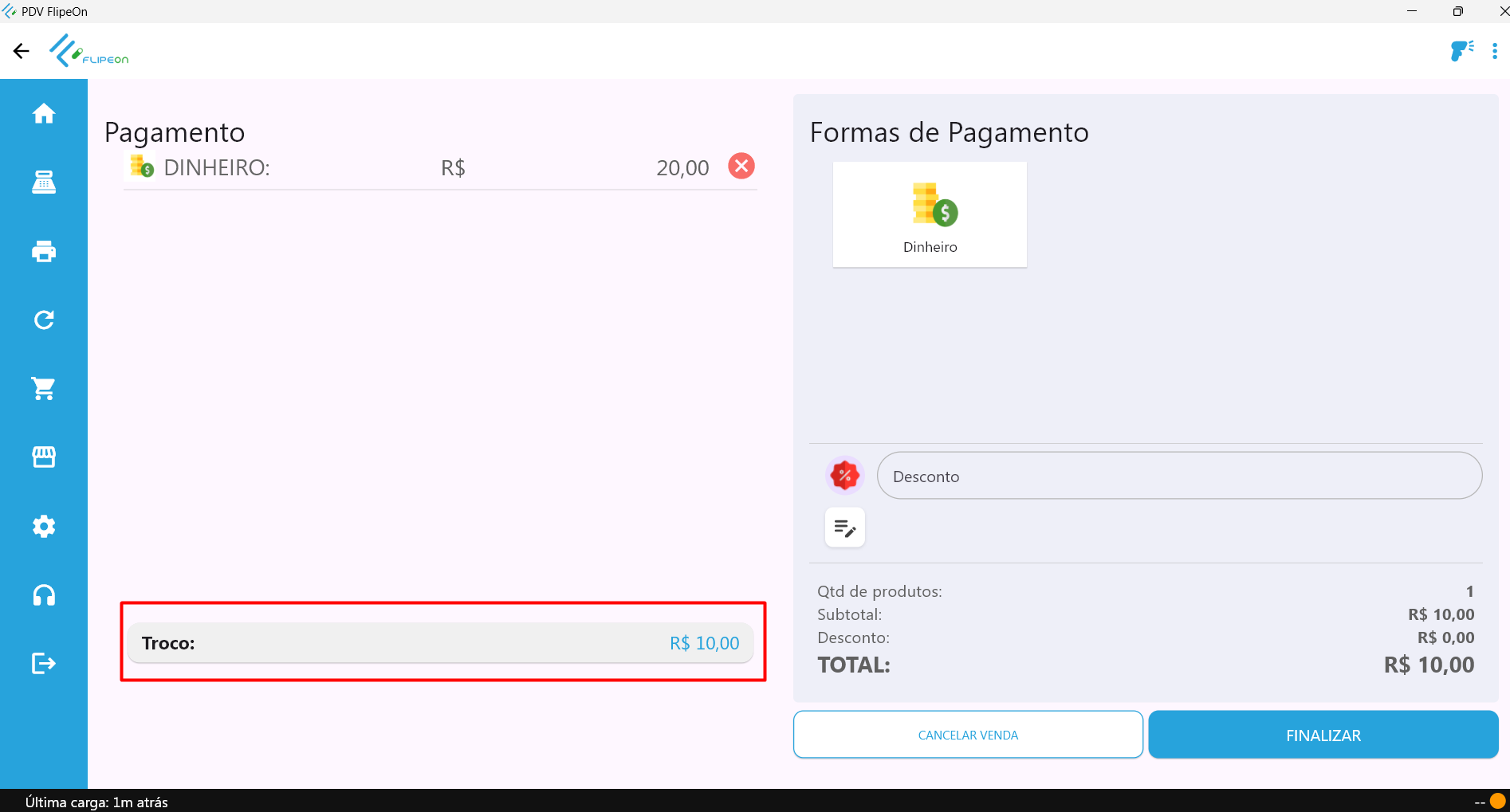Click the red discount percent badge icon

coord(844,476)
